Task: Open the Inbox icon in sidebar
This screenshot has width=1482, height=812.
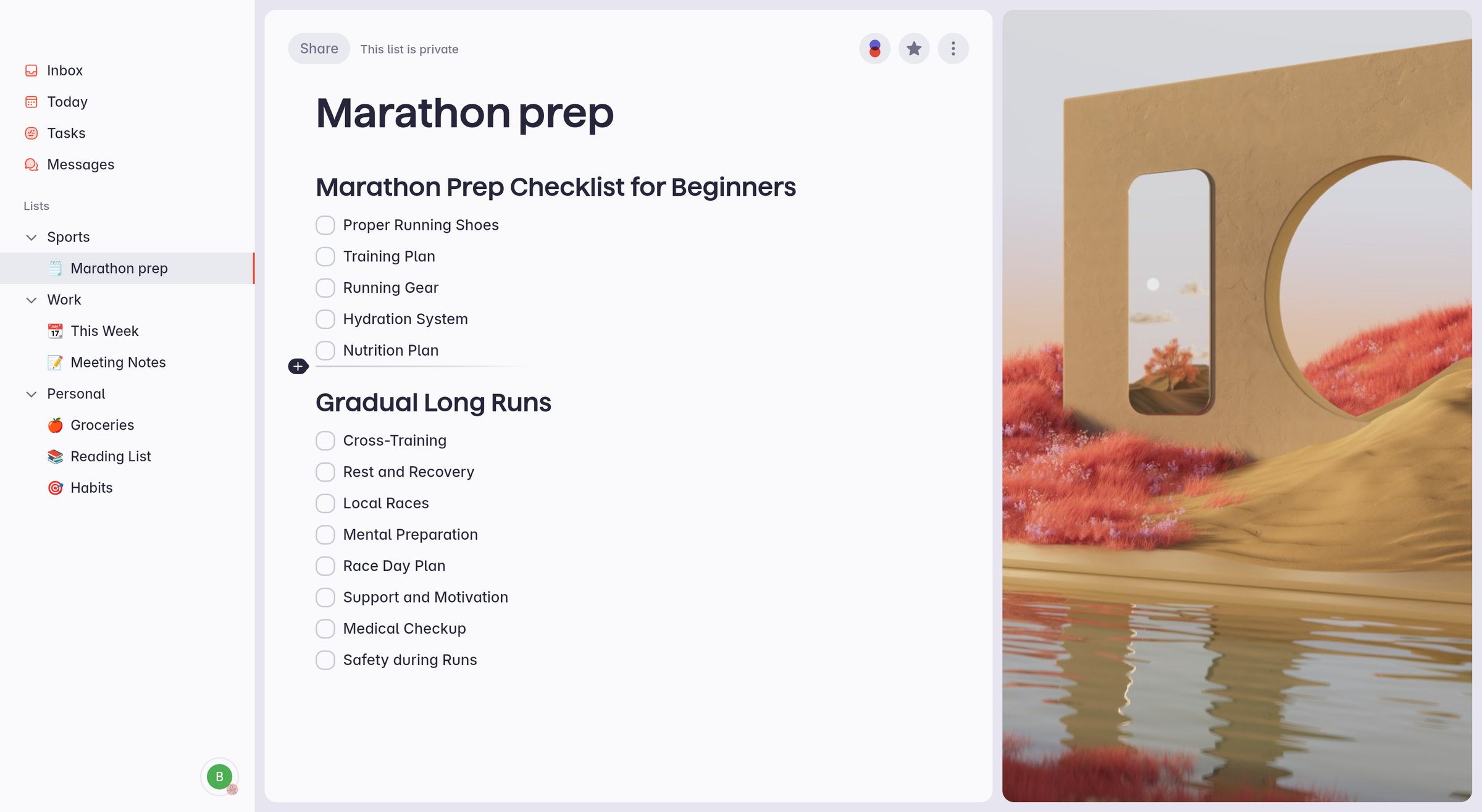Action: (31, 70)
